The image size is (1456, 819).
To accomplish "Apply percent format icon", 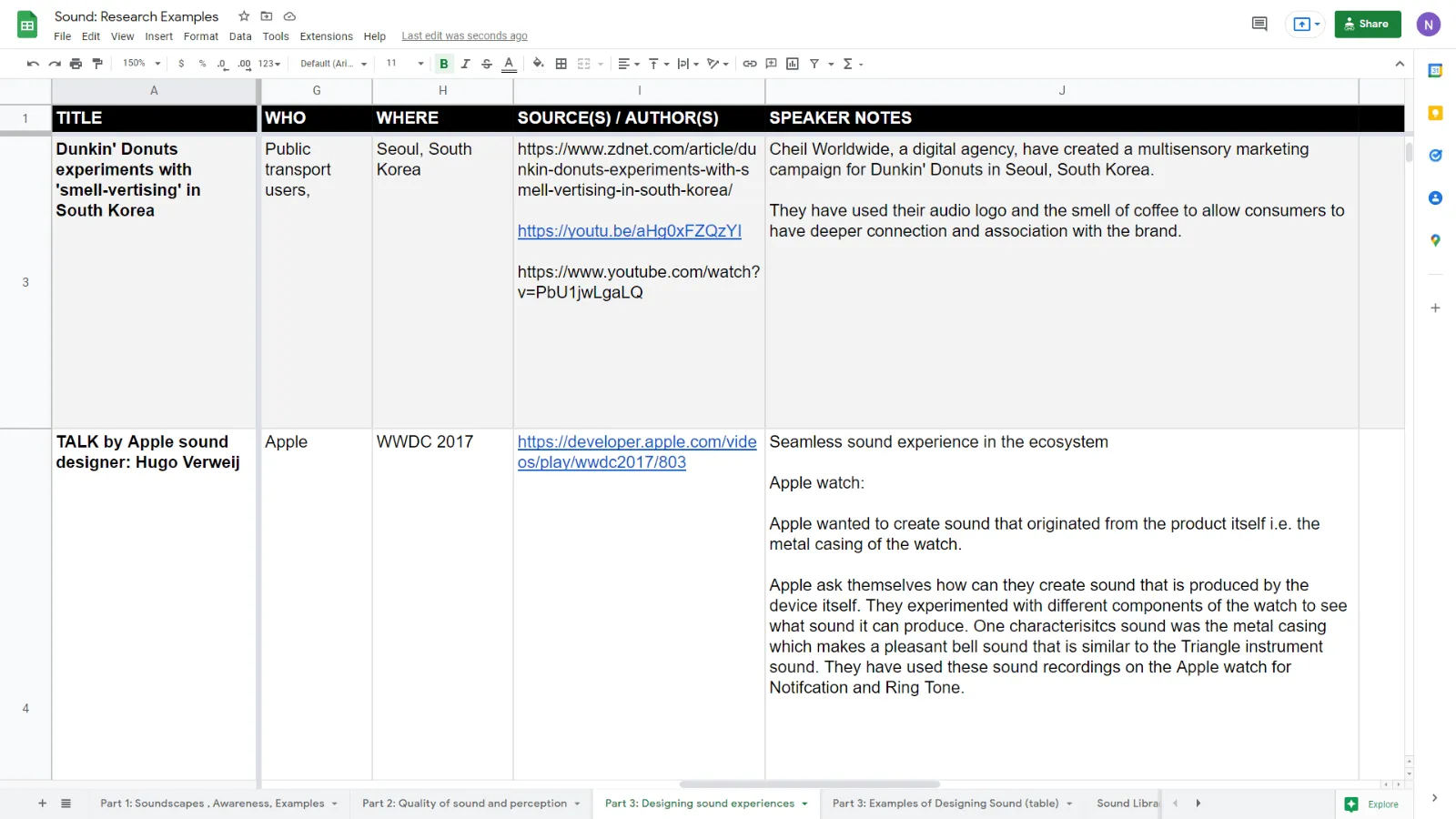I will 202,64.
